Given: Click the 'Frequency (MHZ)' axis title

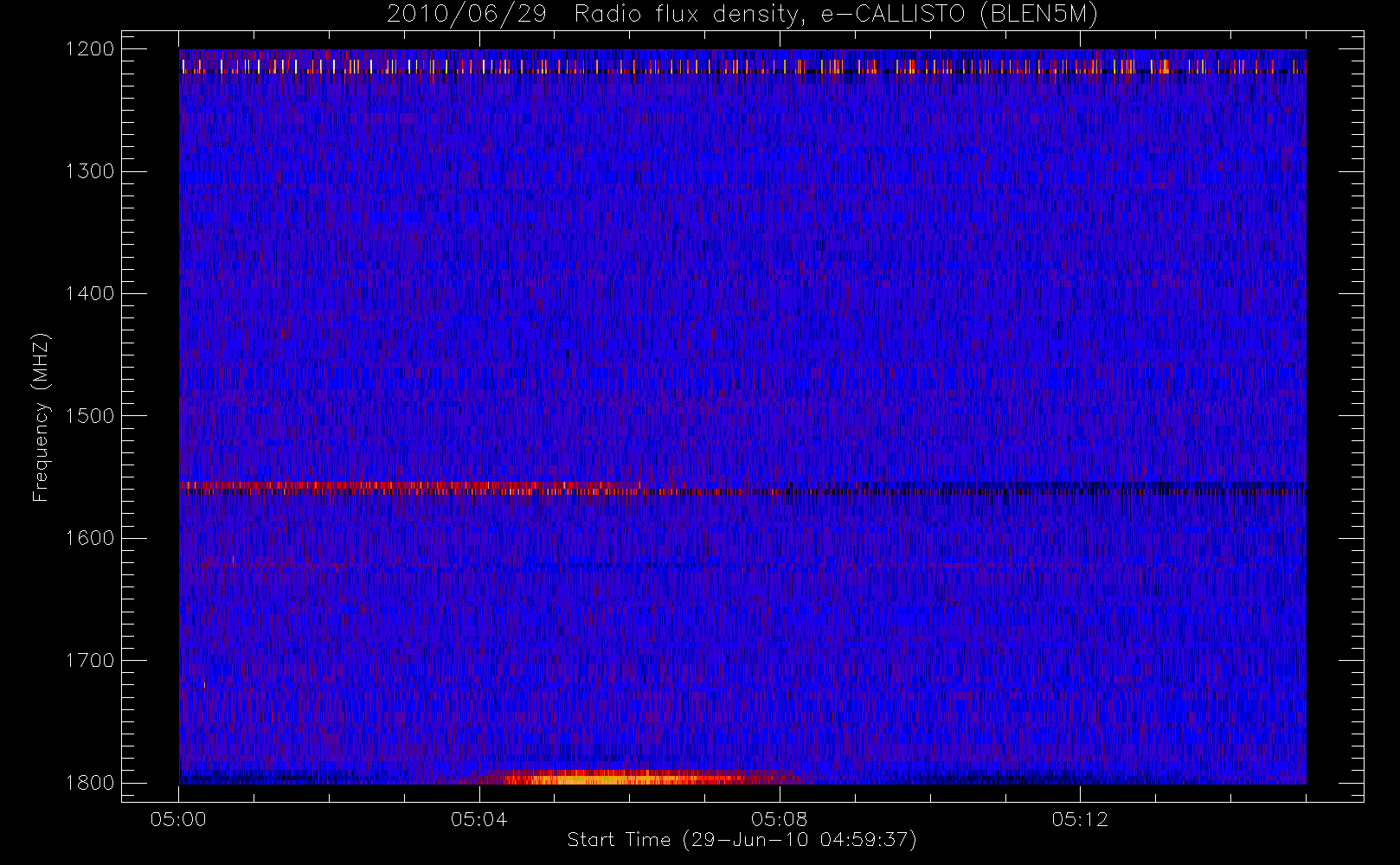Looking at the screenshot, I should point(41,417).
